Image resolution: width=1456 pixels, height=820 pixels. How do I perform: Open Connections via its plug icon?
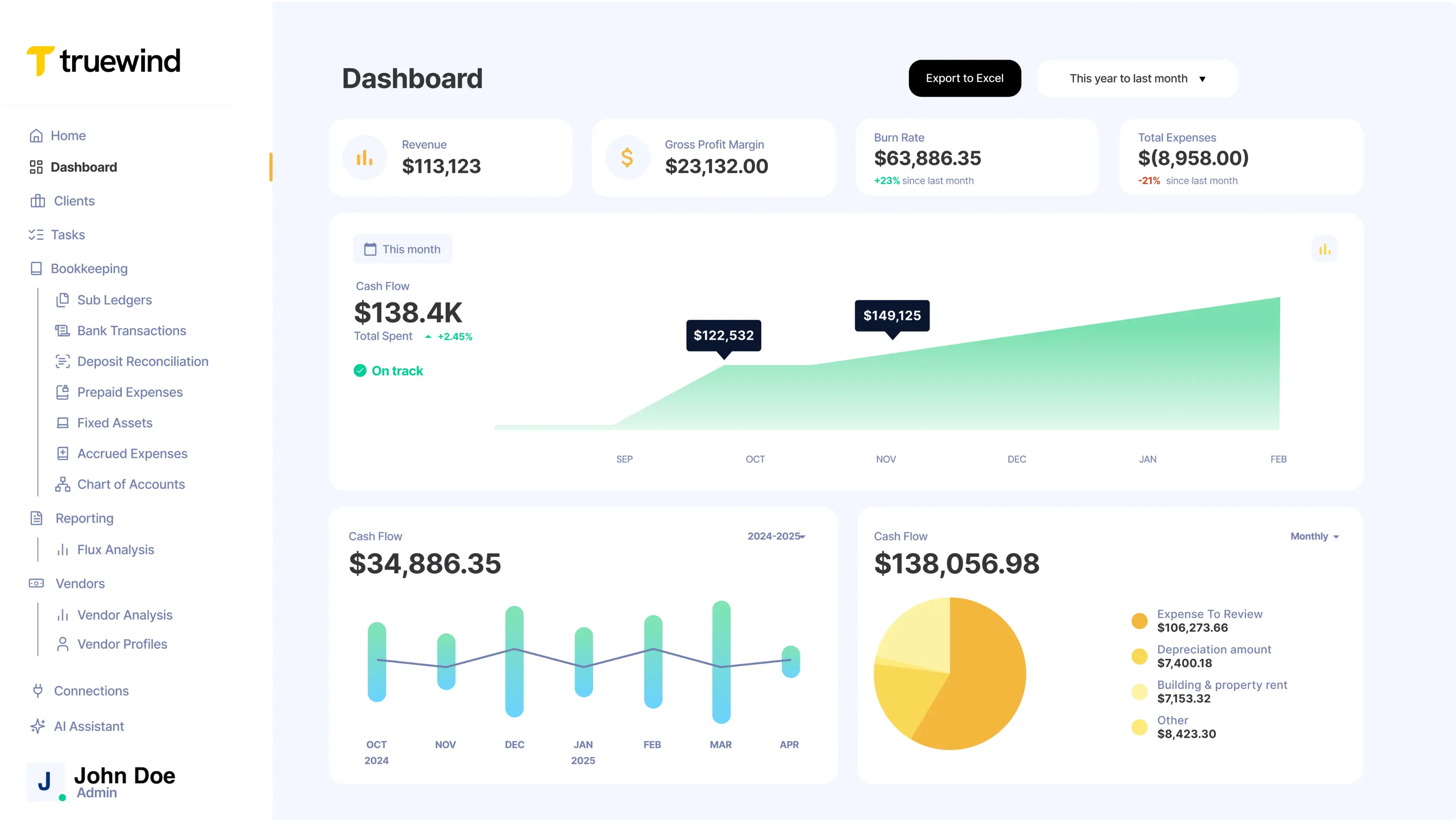pyautogui.click(x=37, y=691)
